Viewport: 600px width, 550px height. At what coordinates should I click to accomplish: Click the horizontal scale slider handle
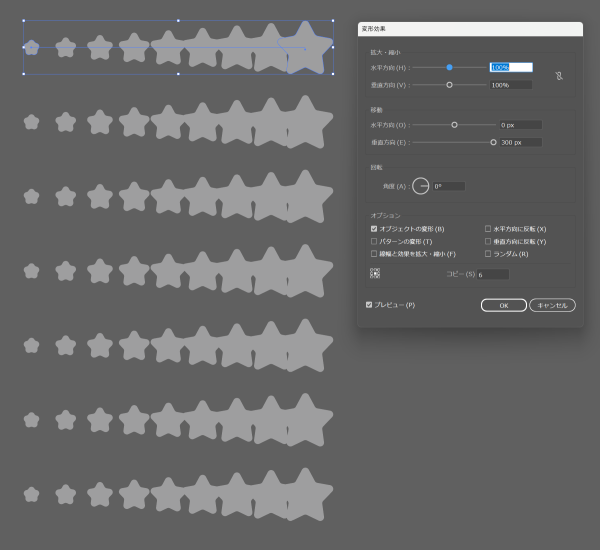450,67
